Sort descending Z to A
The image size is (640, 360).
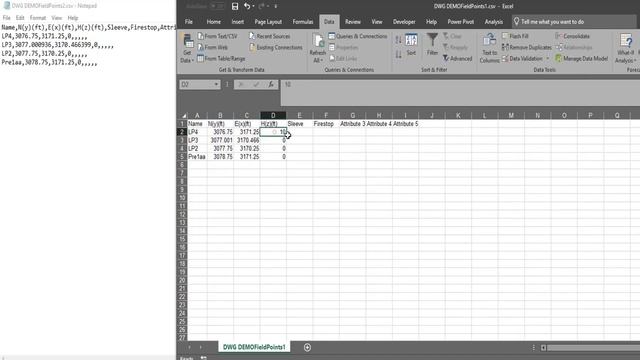tap(399, 54)
